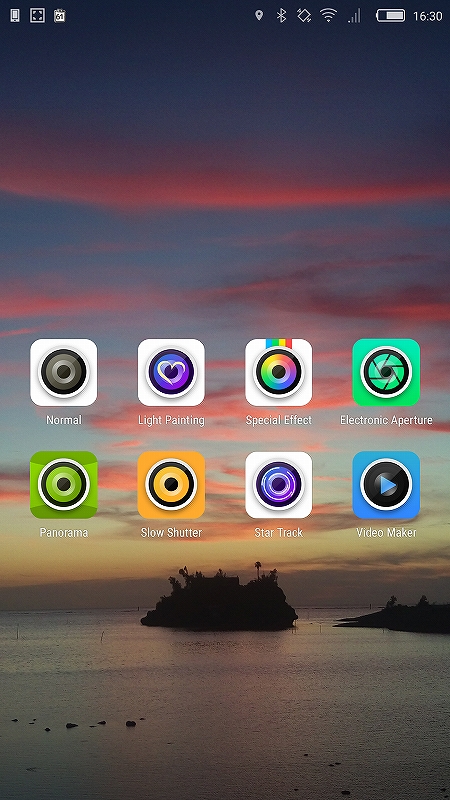Select the Electronic Aperture icon

coord(386,372)
